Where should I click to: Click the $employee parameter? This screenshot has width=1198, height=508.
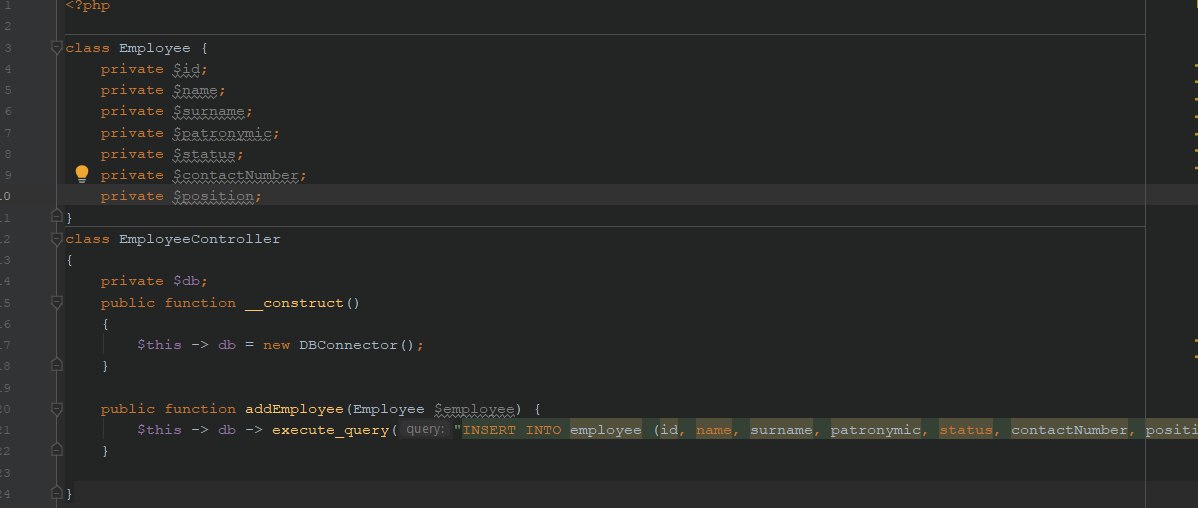point(474,409)
